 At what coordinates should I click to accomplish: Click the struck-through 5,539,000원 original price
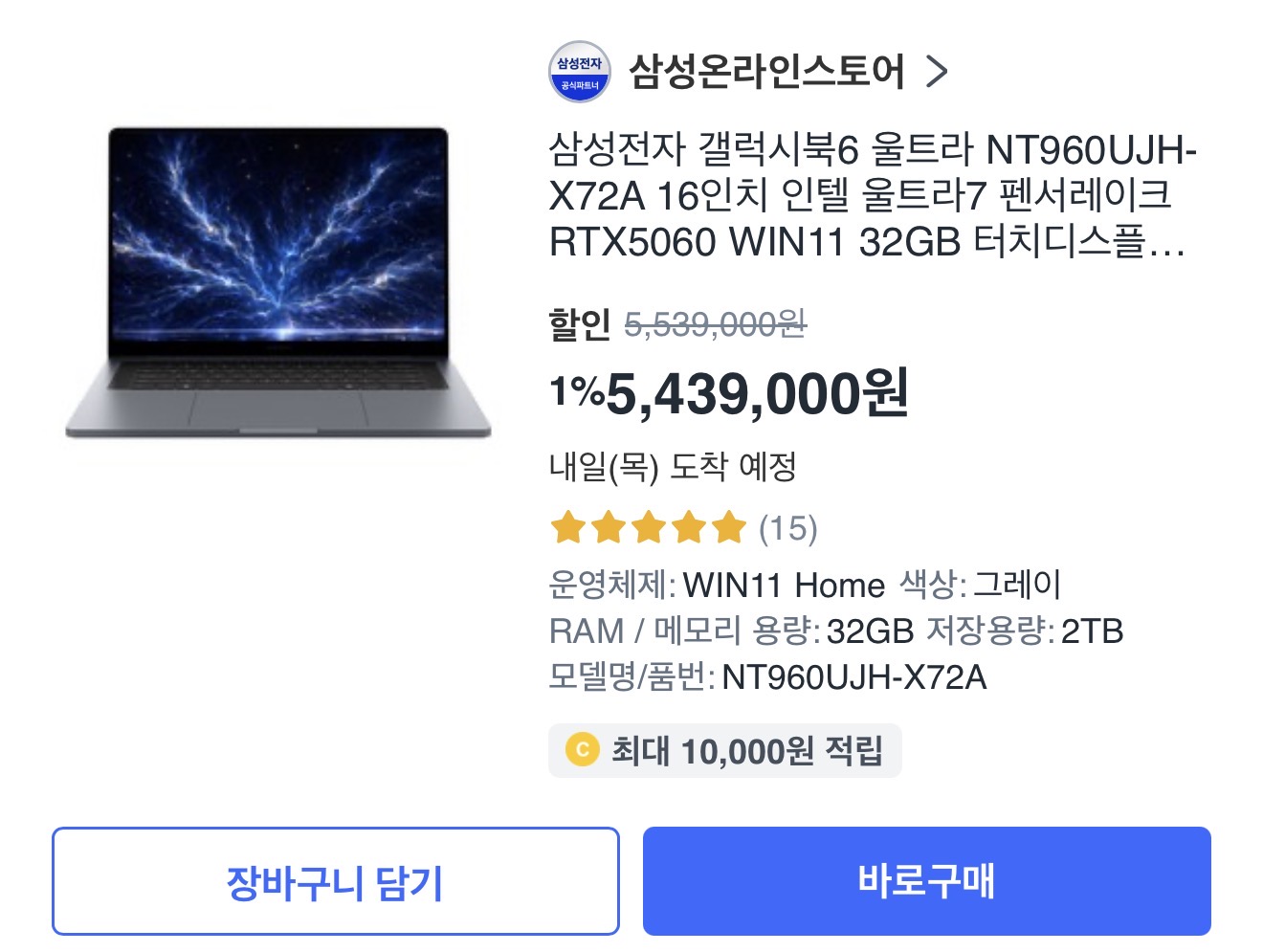[715, 324]
